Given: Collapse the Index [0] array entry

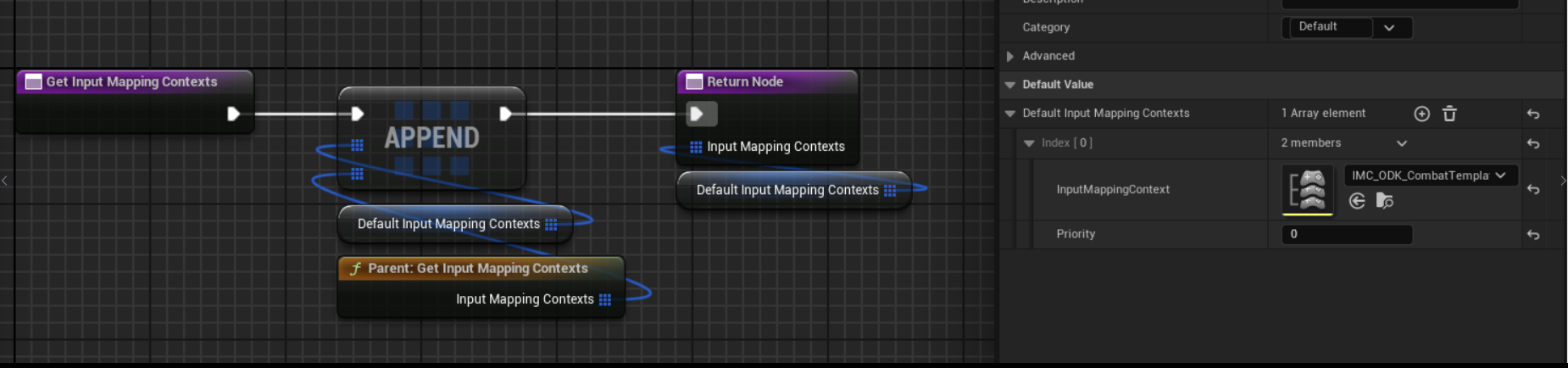Looking at the screenshot, I should pos(1029,143).
